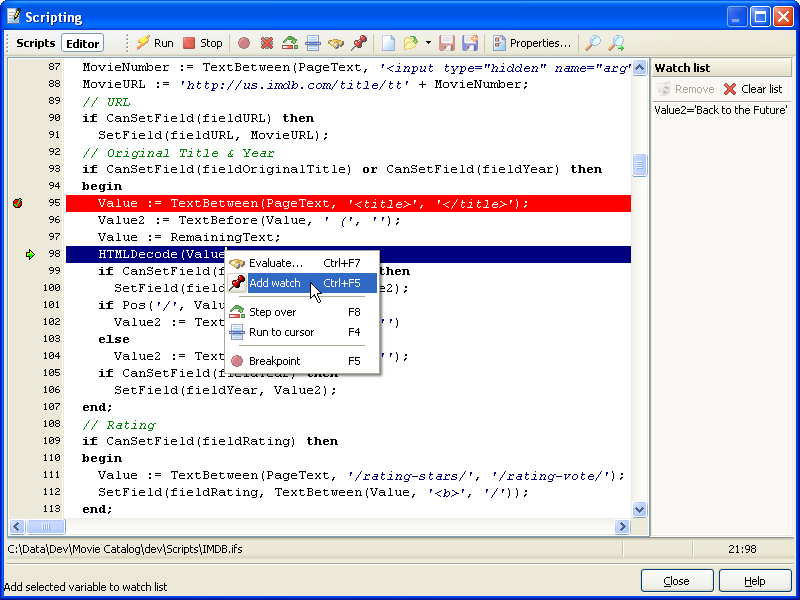Toggle the breakpoint marker on line 95 gutter

(17, 203)
